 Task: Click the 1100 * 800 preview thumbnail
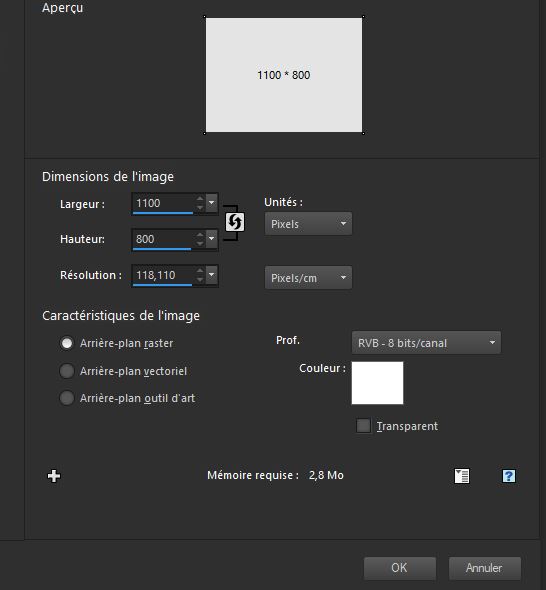[284, 75]
